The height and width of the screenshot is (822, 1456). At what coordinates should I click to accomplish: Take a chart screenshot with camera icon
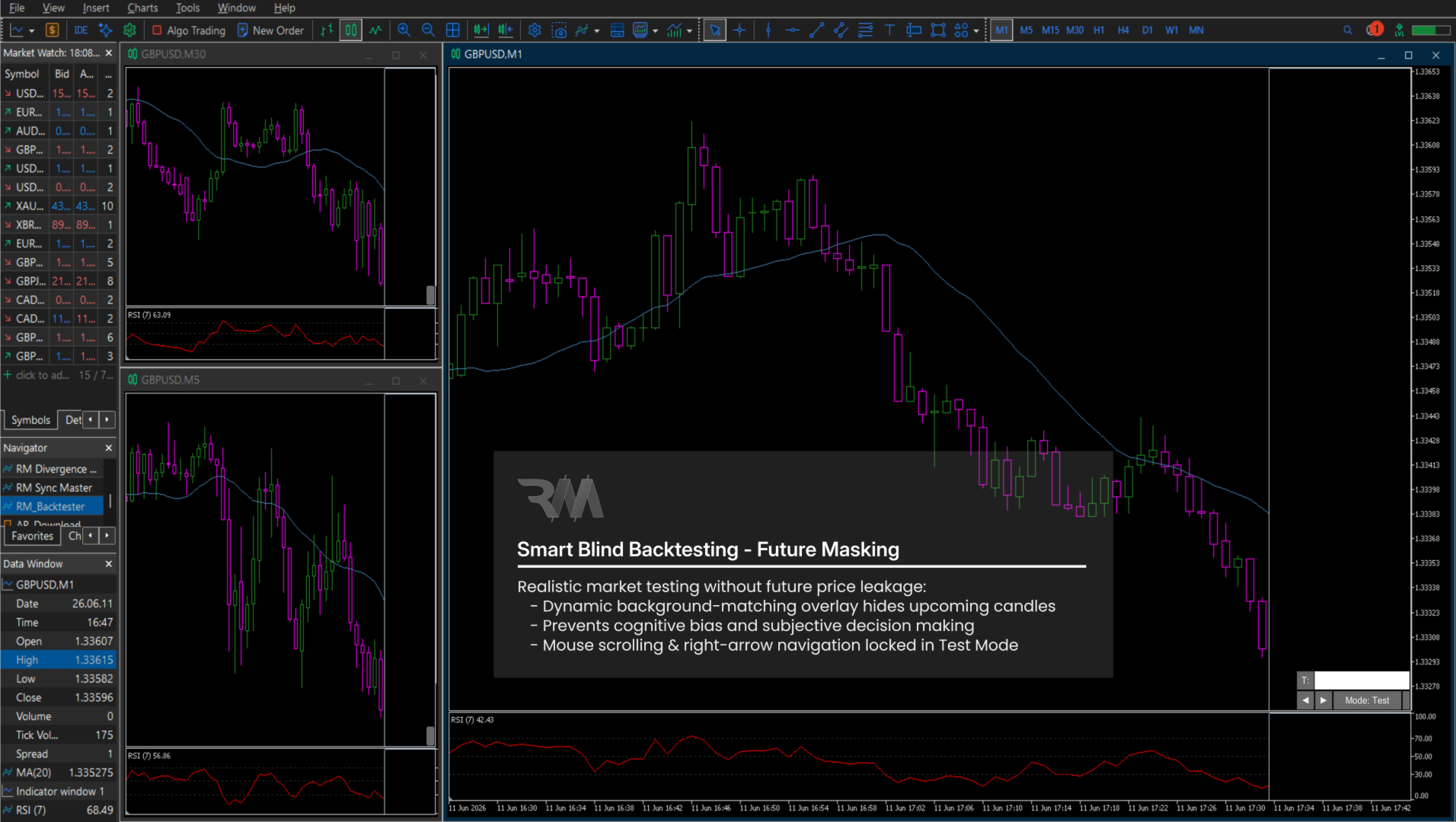pos(559,30)
